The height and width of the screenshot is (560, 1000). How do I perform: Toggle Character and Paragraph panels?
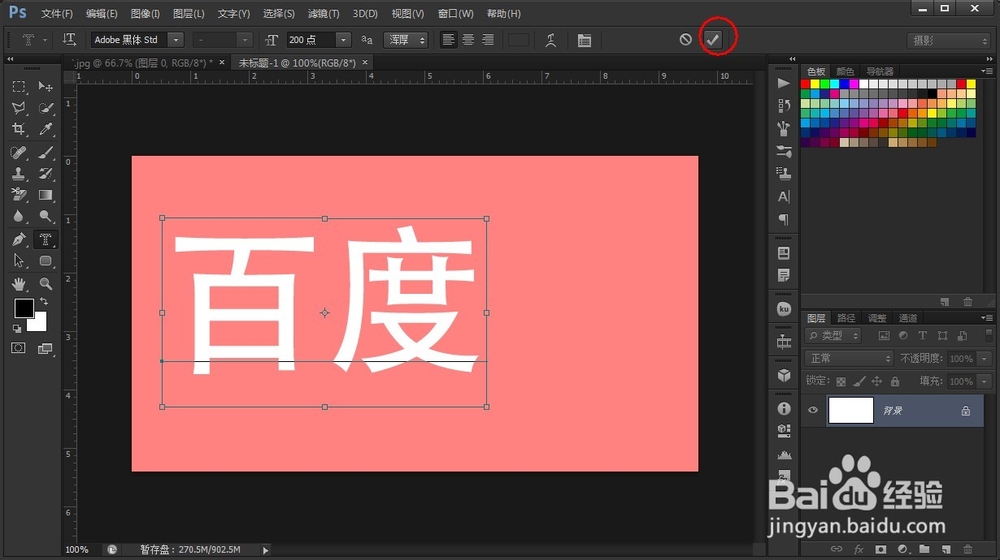click(584, 40)
